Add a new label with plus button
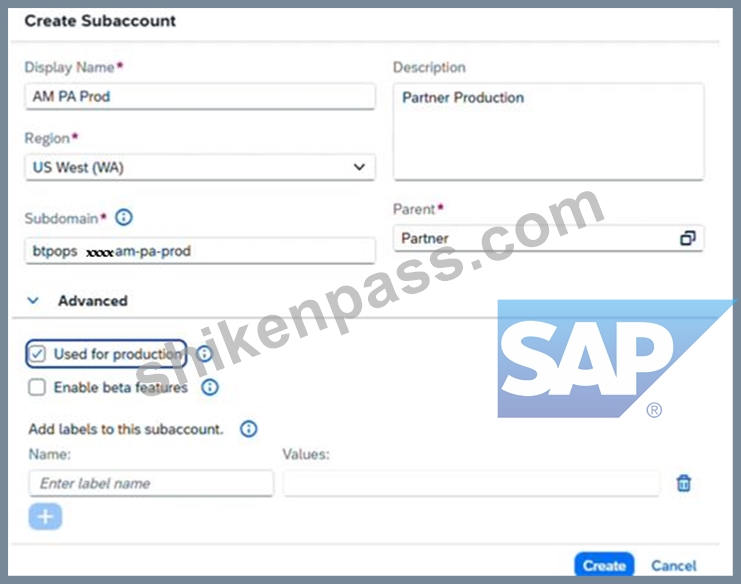The width and height of the screenshot is (741, 584). (45, 516)
